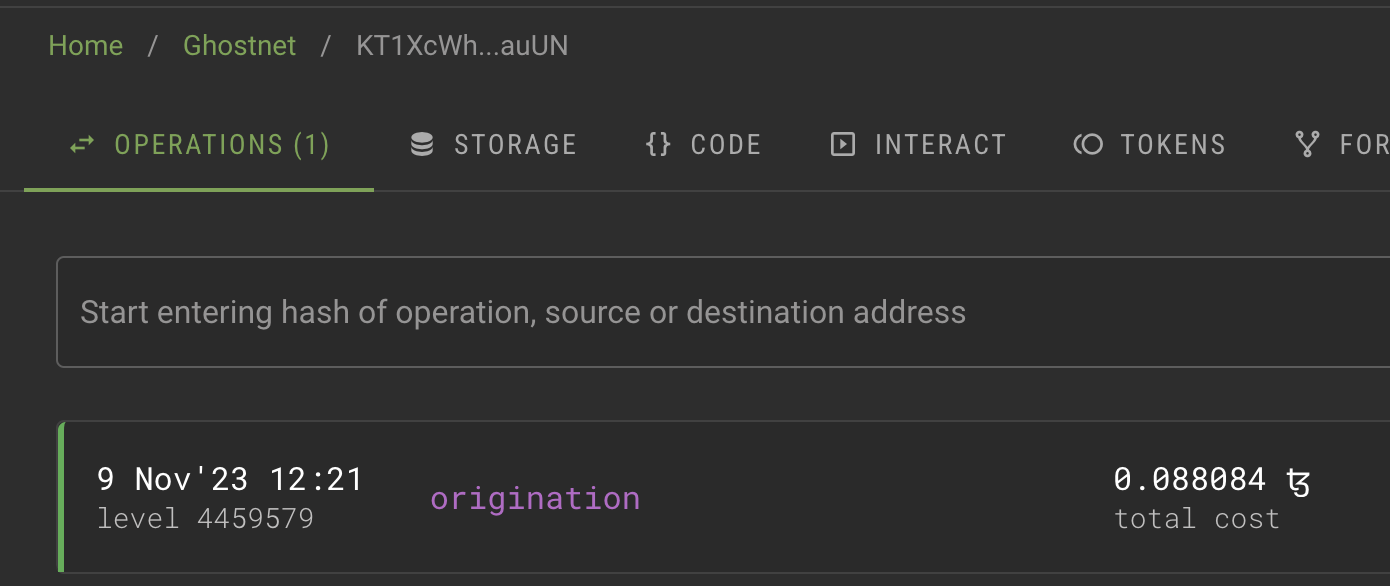The width and height of the screenshot is (1390, 586).
Task: Open the Code tab
Action: pyautogui.click(x=726, y=145)
